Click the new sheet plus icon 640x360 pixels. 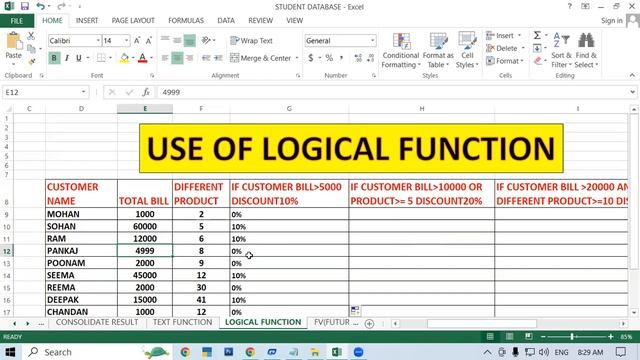(x=369, y=323)
